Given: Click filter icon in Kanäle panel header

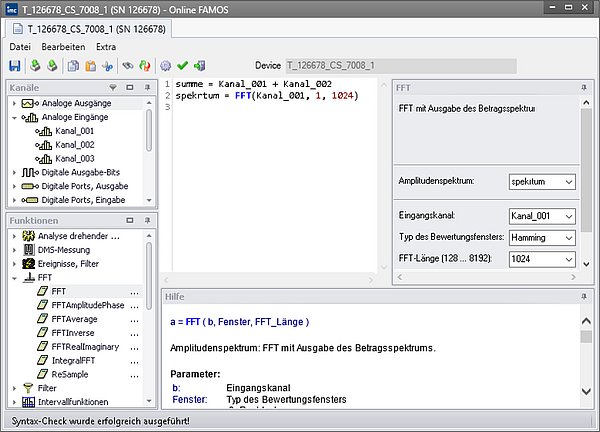Looking at the screenshot, I should (113, 87).
